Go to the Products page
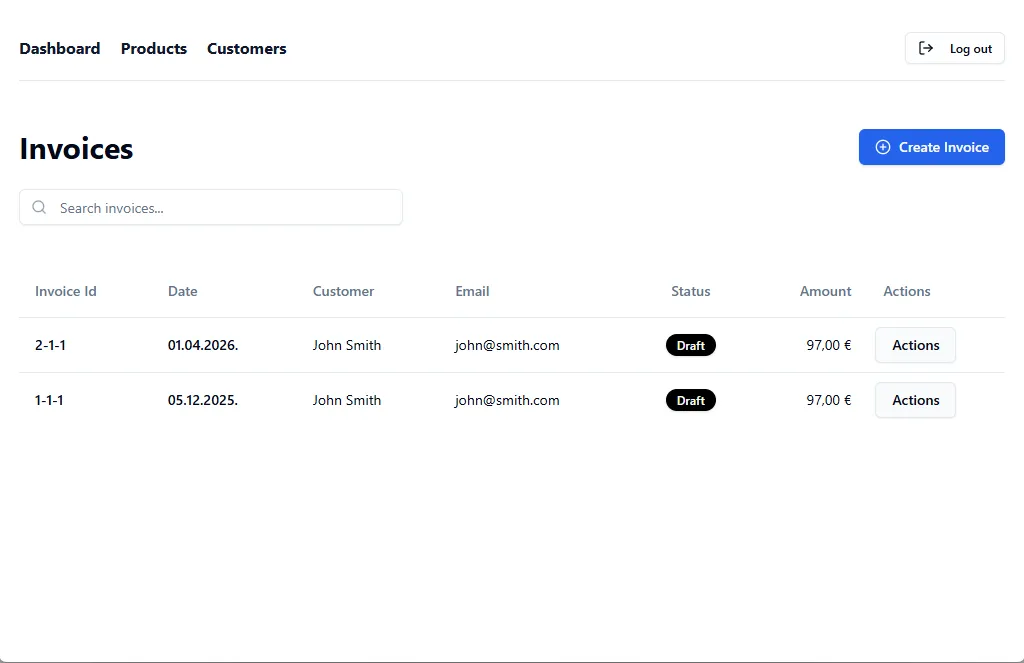Screen dimensions: 1024x663 pos(154,48)
